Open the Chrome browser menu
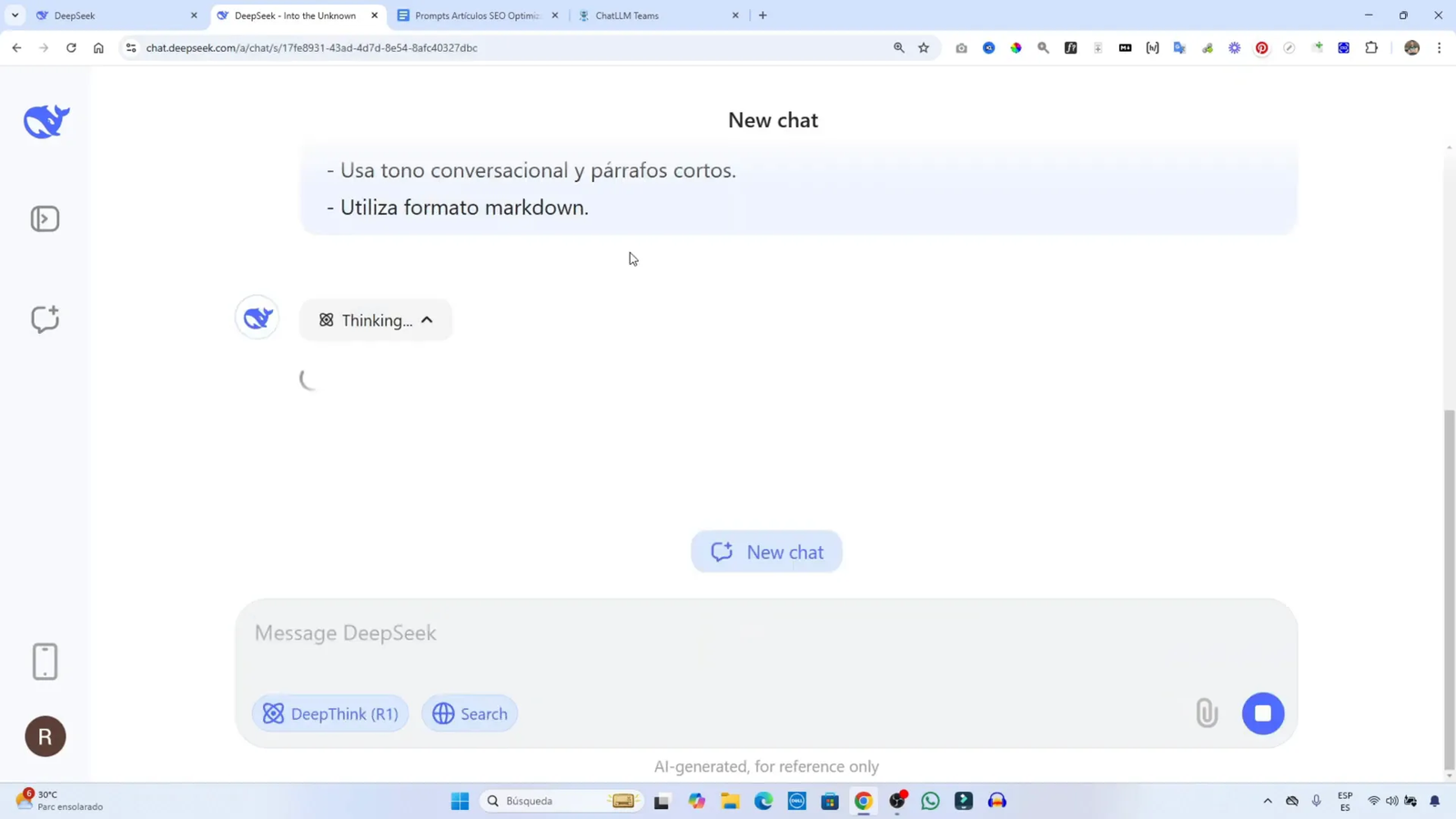This screenshot has width=1456, height=819. 1440,47
